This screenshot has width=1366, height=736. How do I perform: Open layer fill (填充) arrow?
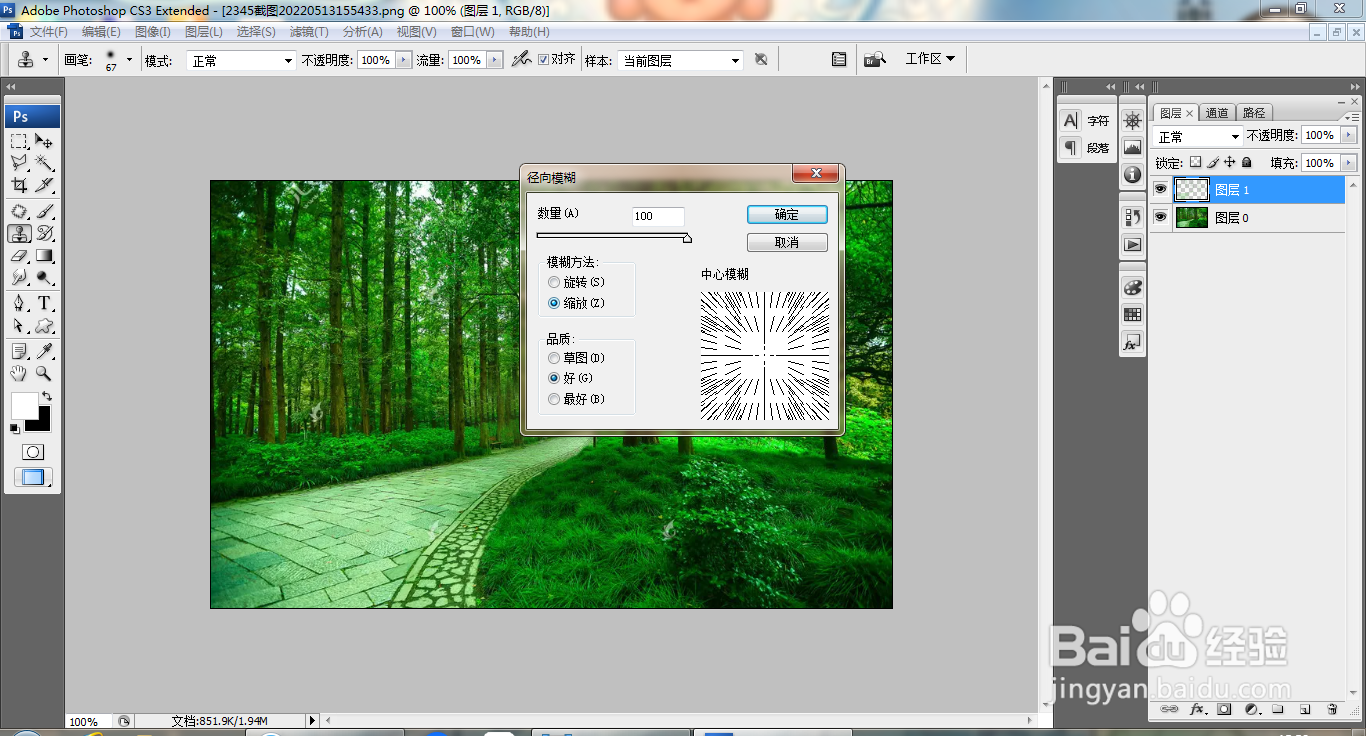[1349, 163]
